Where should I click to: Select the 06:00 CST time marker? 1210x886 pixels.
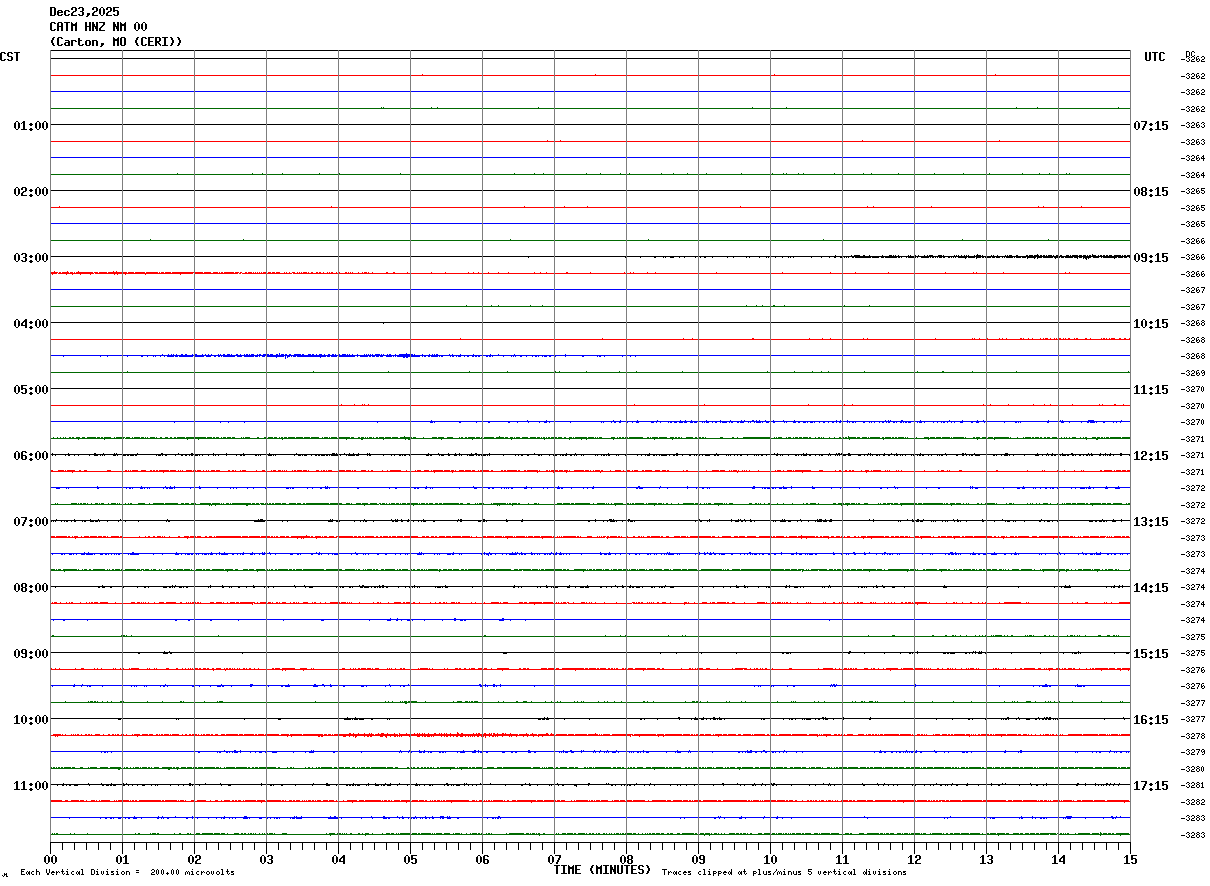click(31, 456)
